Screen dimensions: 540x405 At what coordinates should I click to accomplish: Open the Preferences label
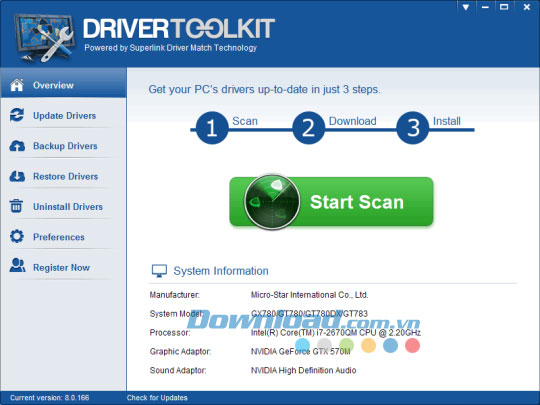pos(59,237)
